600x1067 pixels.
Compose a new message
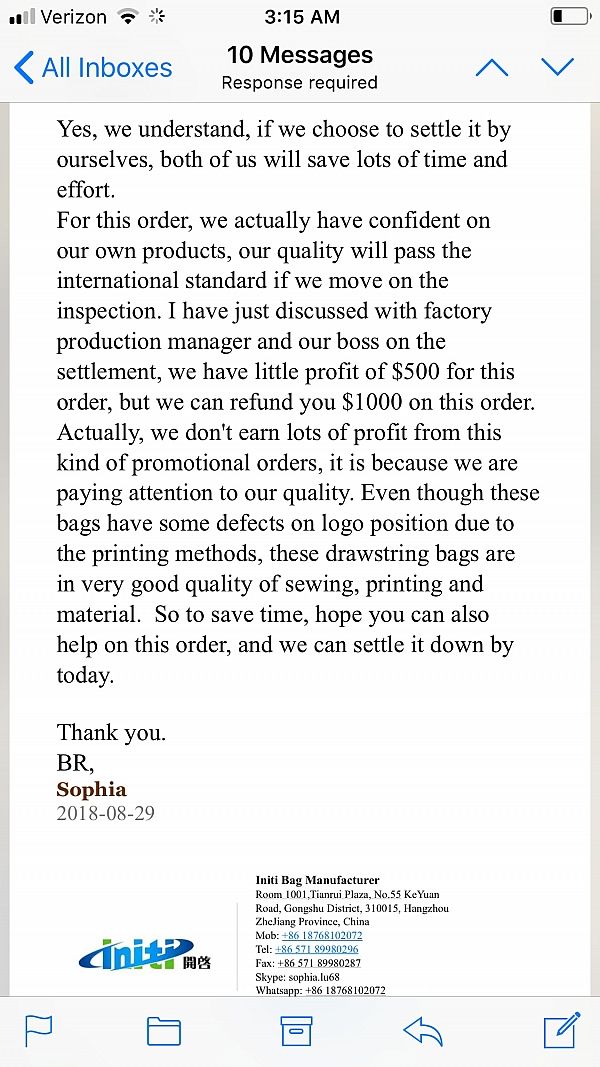pos(561,1029)
